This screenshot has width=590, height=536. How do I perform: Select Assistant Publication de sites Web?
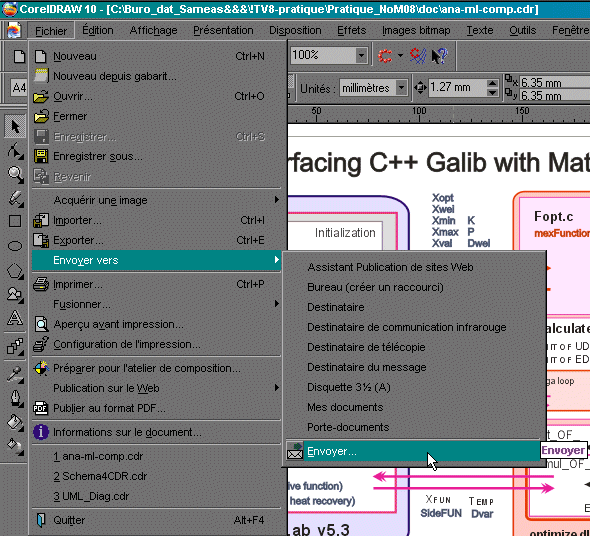413,267
